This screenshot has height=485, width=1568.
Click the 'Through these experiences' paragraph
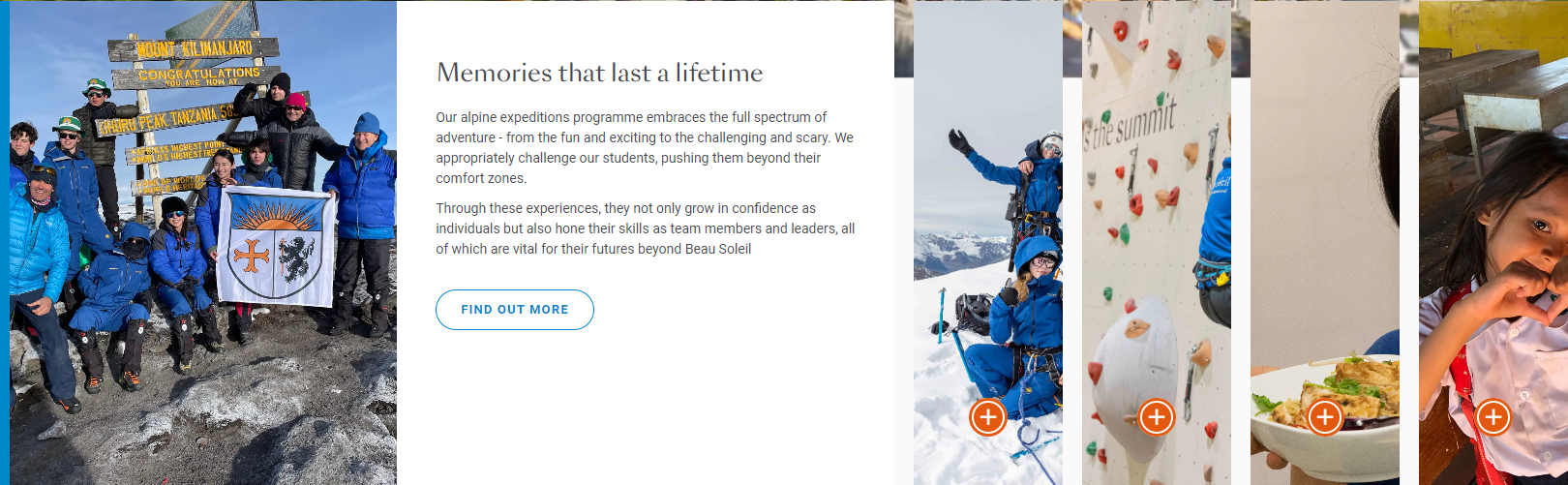click(x=645, y=228)
